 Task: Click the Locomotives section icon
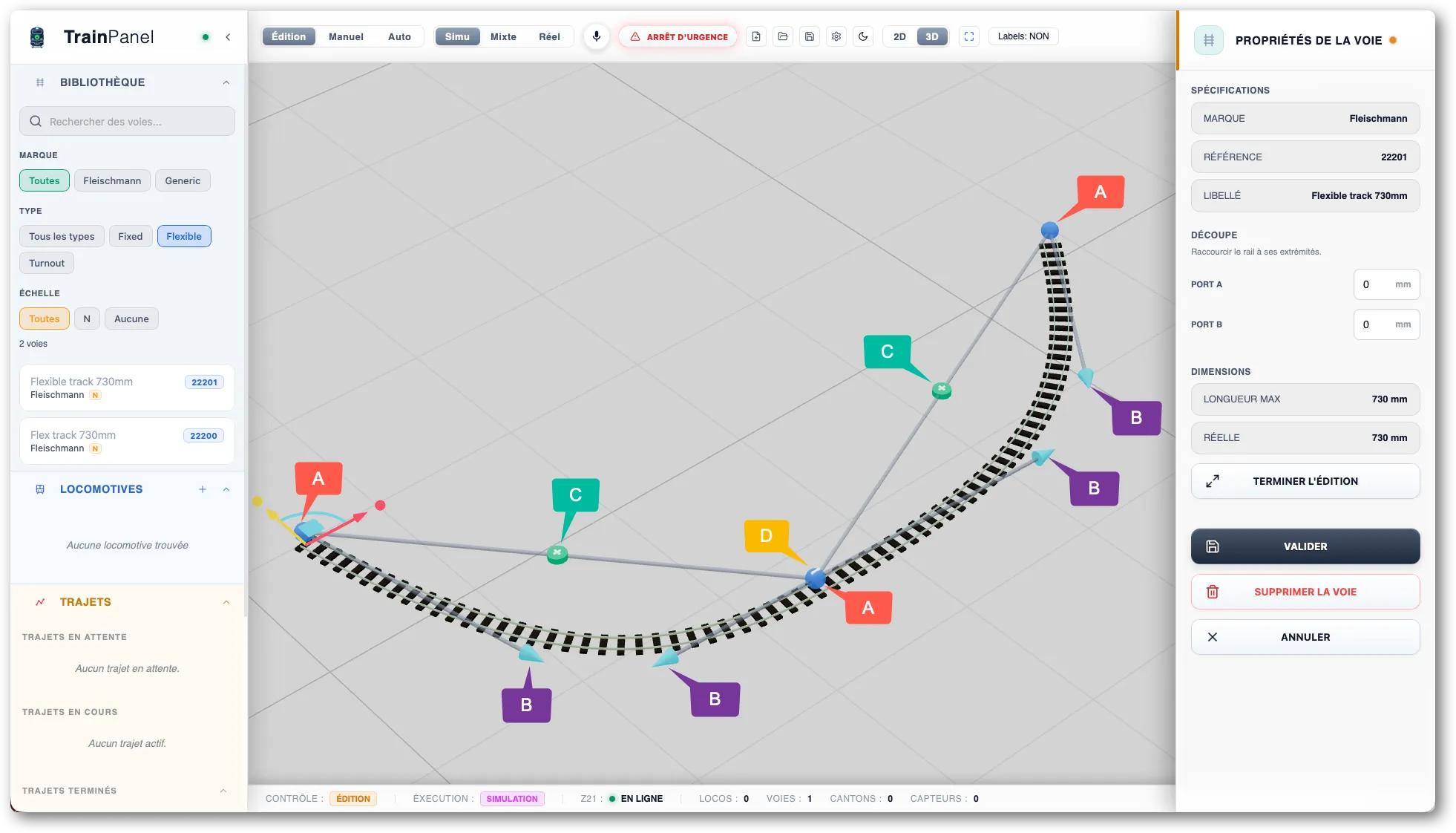tap(40, 489)
